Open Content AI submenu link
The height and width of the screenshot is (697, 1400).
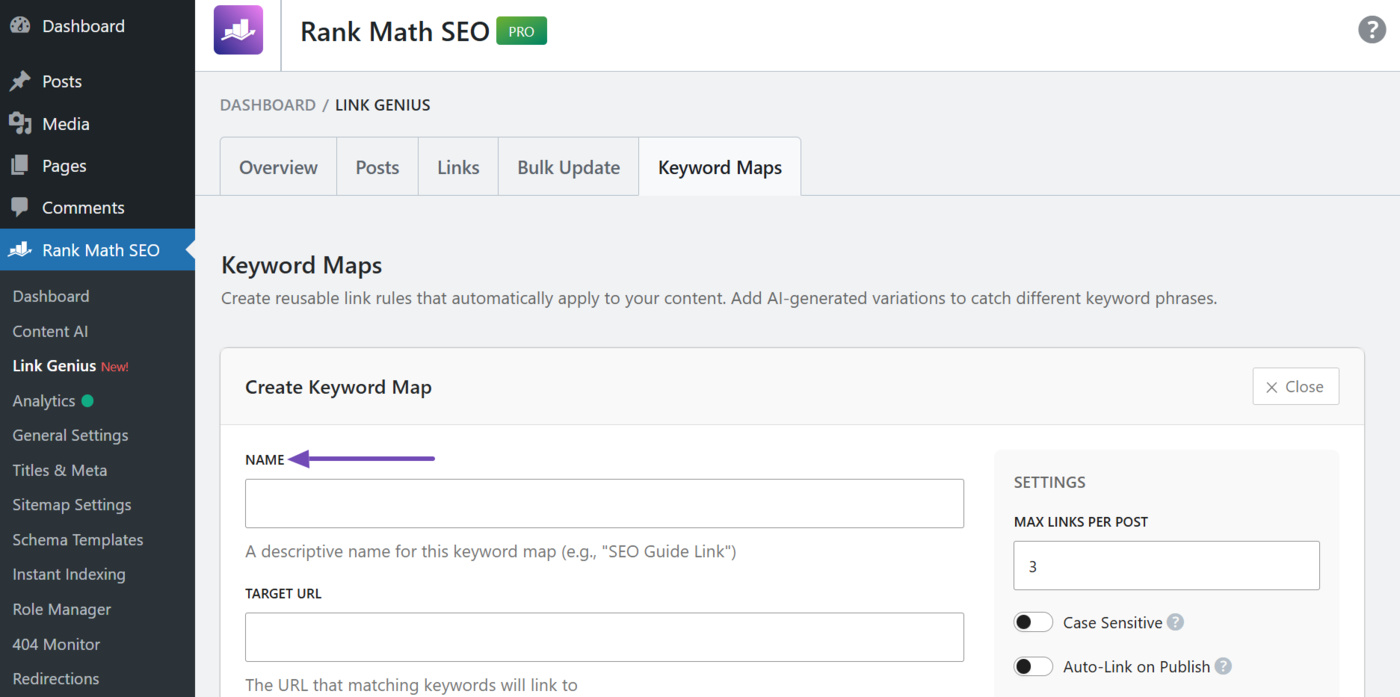click(x=50, y=331)
